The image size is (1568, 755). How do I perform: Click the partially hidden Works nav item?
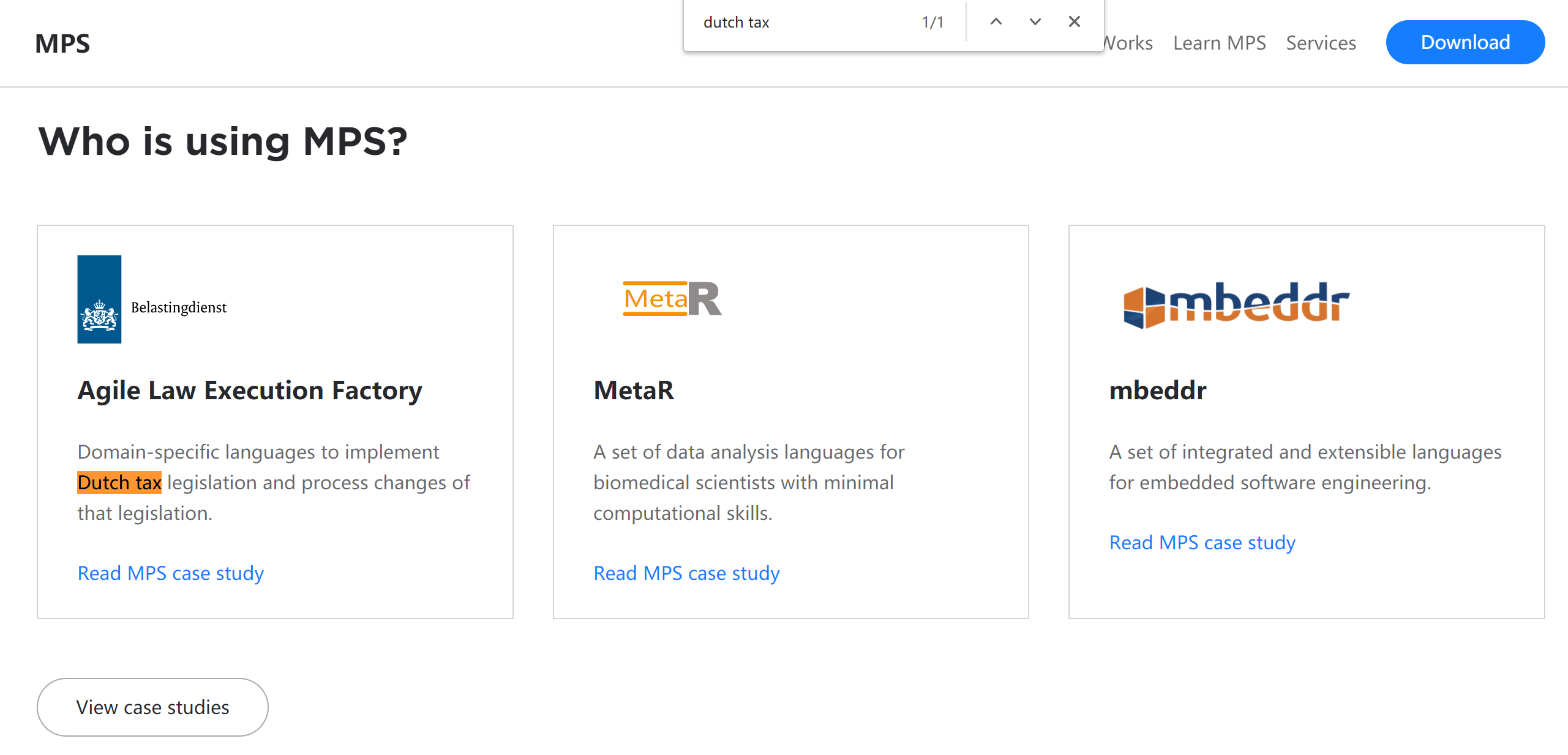tap(1129, 43)
